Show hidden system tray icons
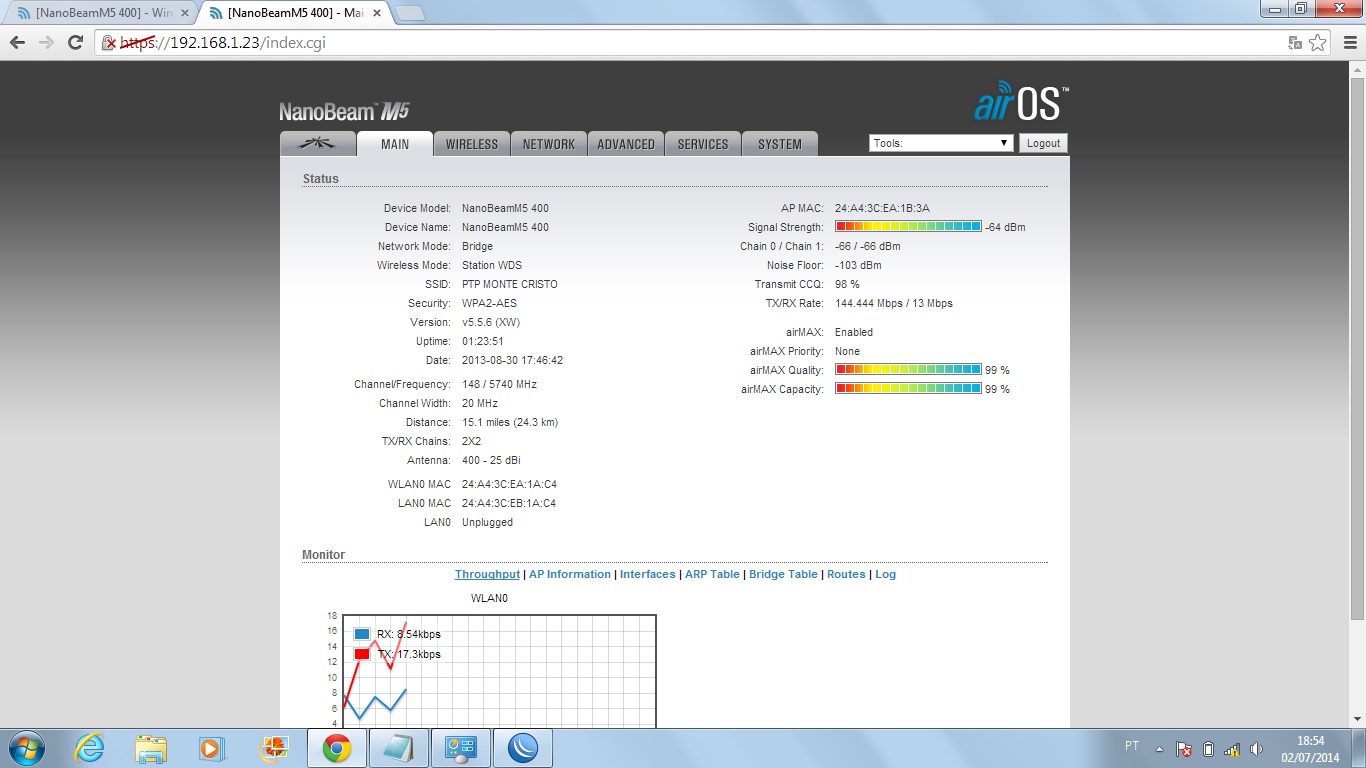Image resolution: width=1366 pixels, height=768 pixels. pos(1159,748)
